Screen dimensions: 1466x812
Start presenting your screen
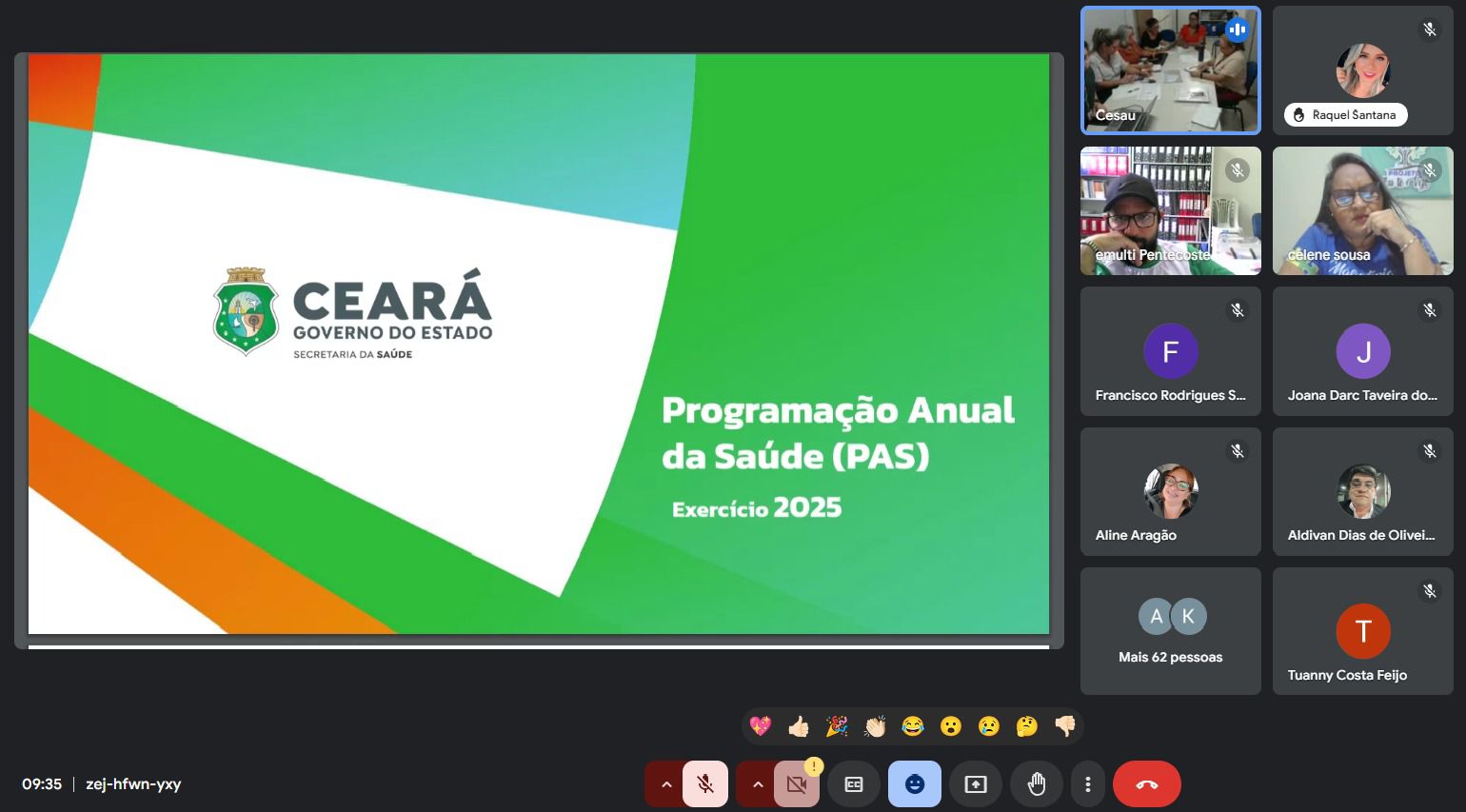(976, 784)
